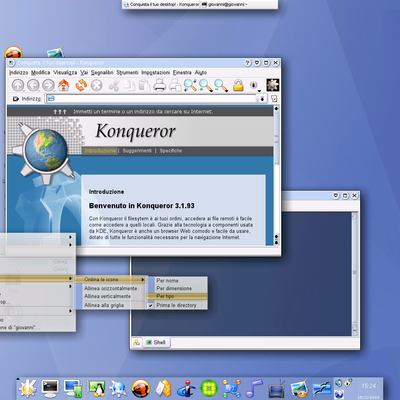Go forward with the Forward arrow

(48, 85)
